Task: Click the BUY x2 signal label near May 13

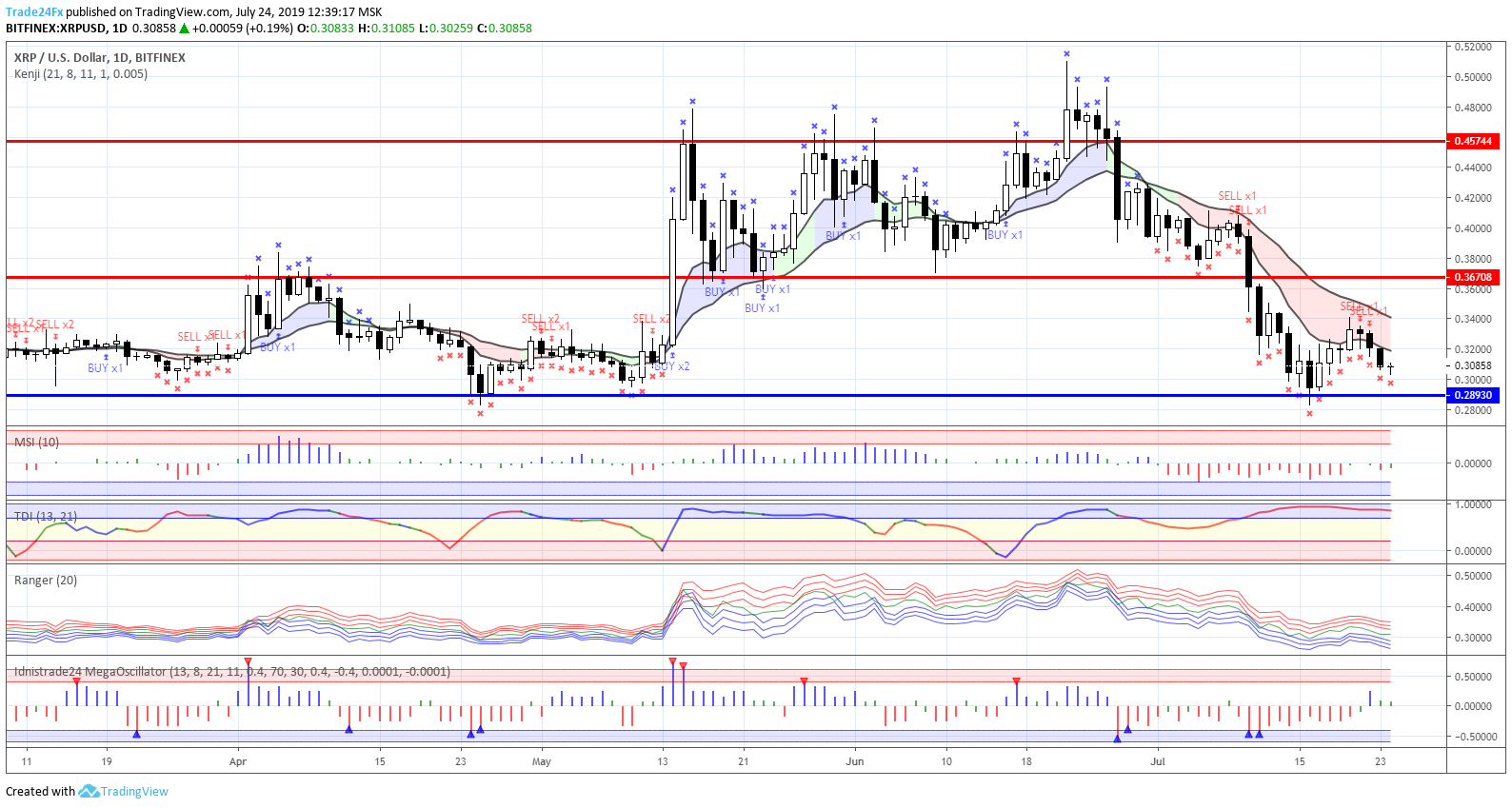Action: click(x=672, y=366)
